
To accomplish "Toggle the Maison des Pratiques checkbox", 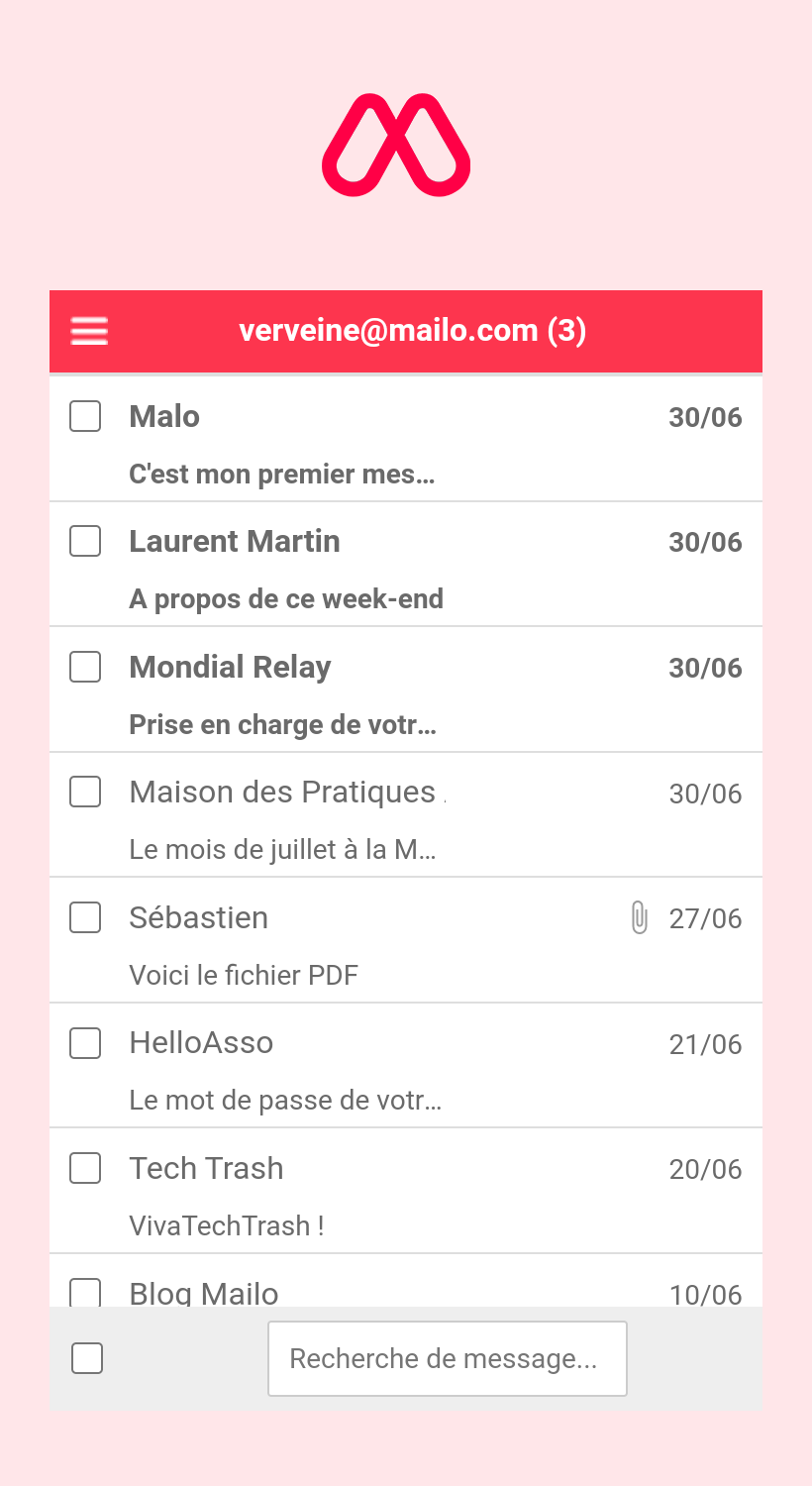I will pyautogui.click(x=85, y=792).
